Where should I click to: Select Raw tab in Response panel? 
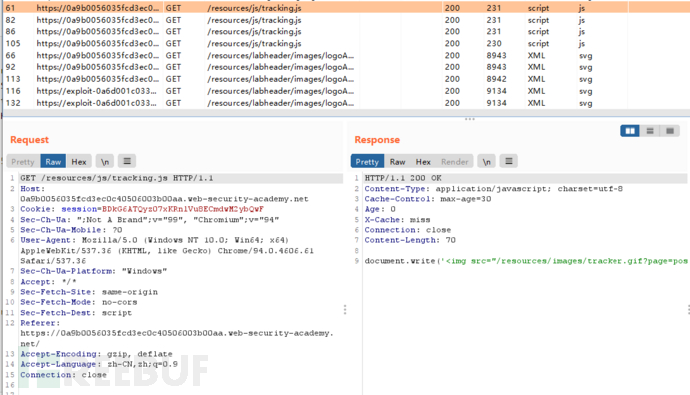point(397,161)
